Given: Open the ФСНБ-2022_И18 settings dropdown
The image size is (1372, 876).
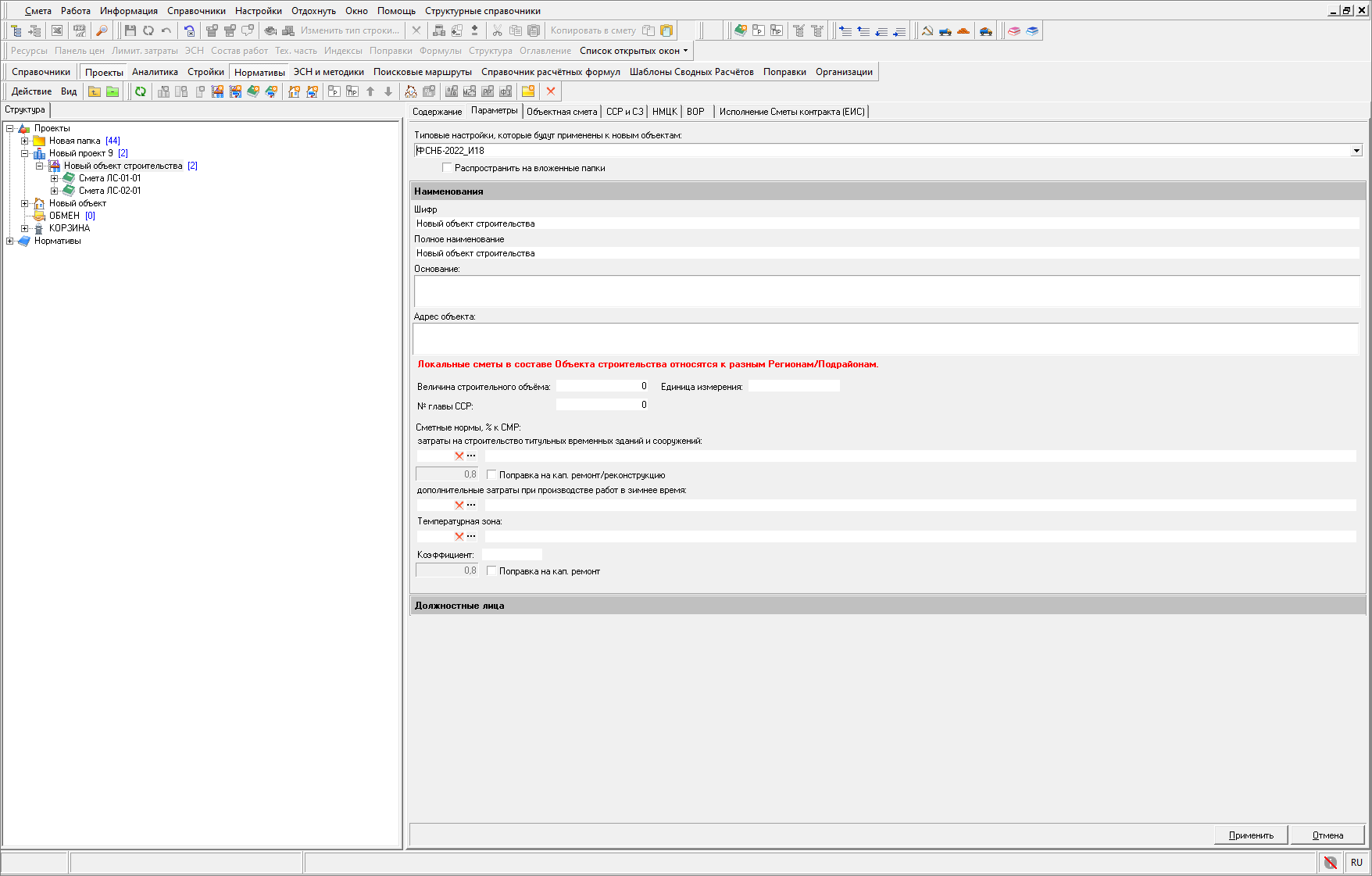Looking at the screenshot, I should (1356, 151).
